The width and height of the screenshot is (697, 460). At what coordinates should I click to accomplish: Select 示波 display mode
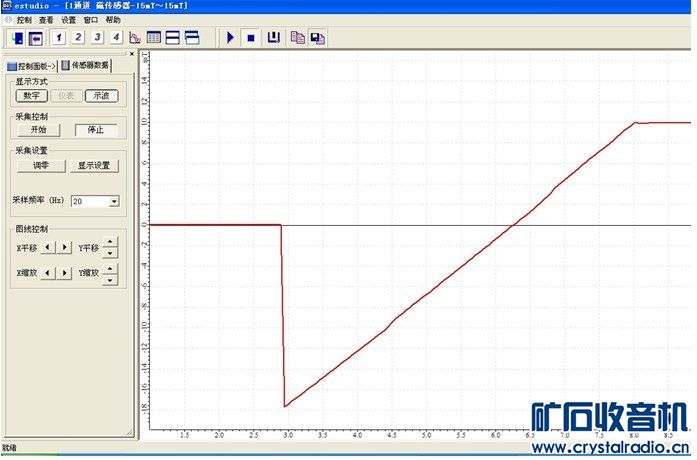click(x=101, y=96)
